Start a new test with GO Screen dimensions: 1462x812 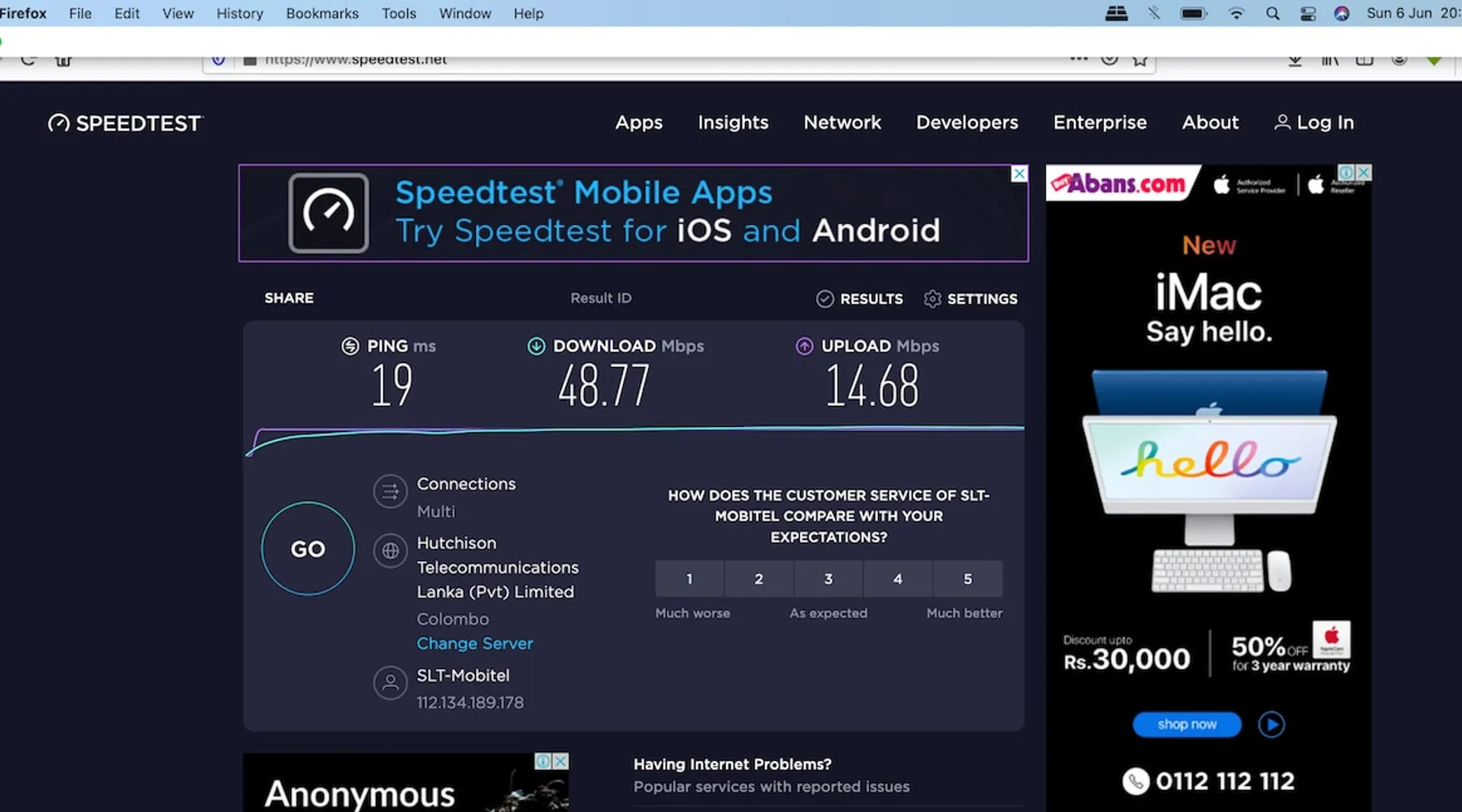[x=308, y=549]
